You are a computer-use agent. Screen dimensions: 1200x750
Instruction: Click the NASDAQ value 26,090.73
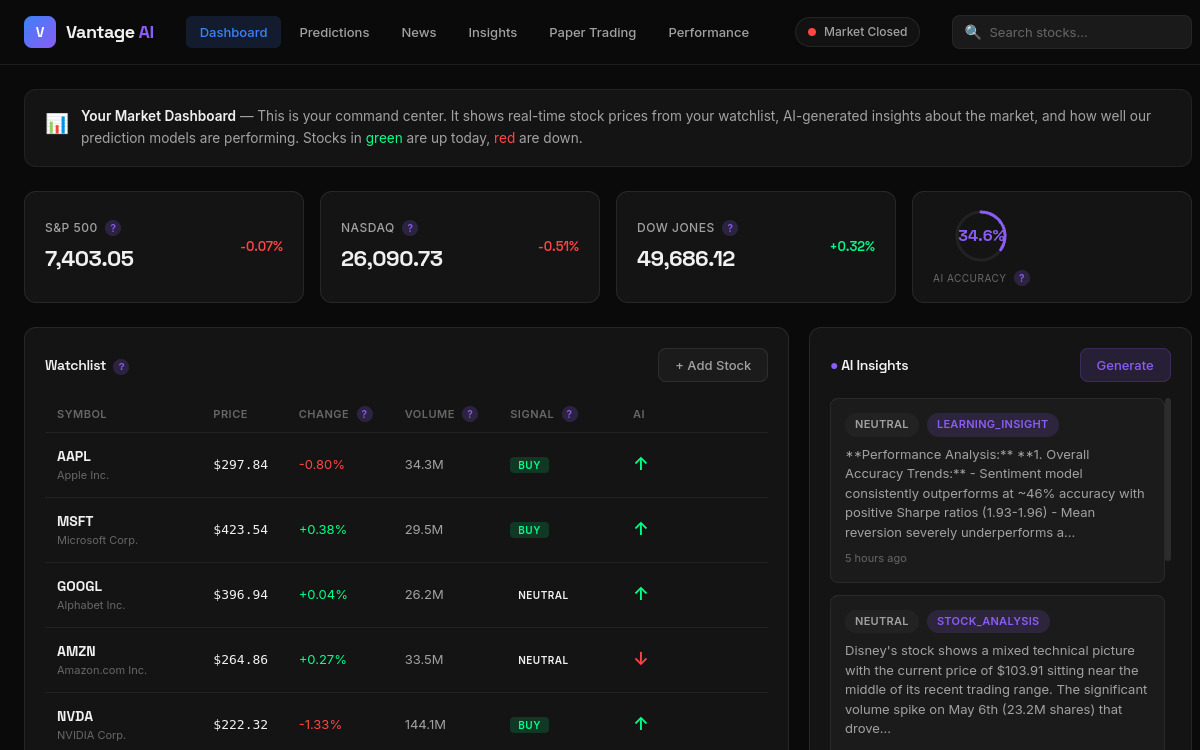point(392,259)
